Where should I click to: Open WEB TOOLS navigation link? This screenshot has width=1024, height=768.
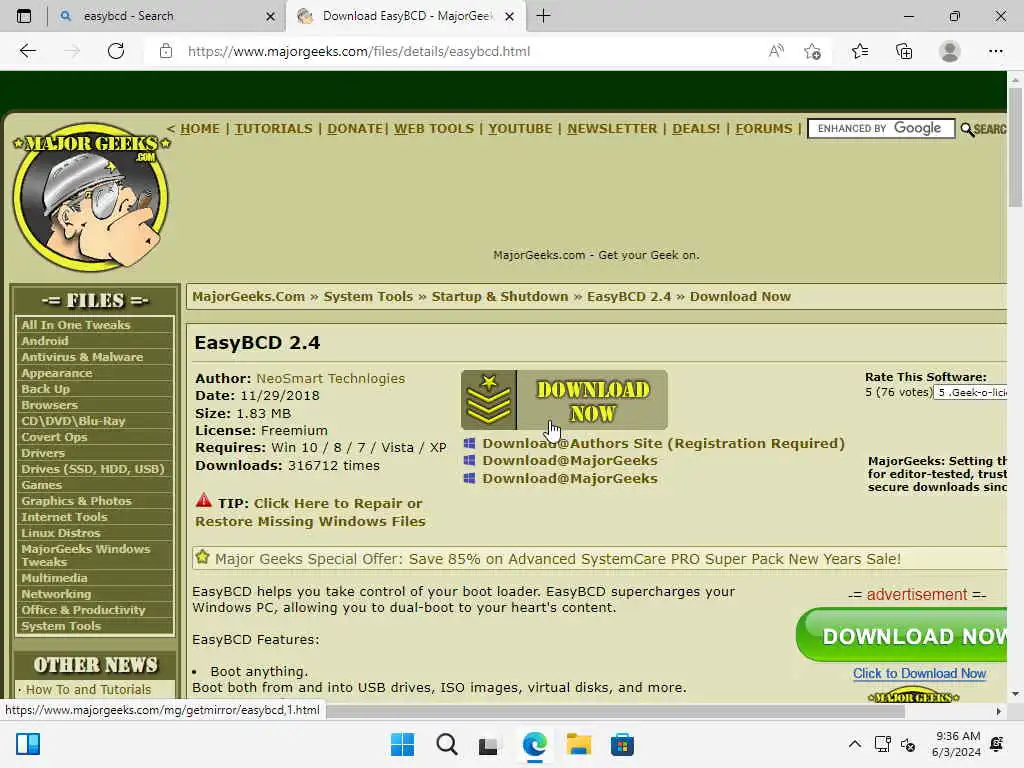434,129
